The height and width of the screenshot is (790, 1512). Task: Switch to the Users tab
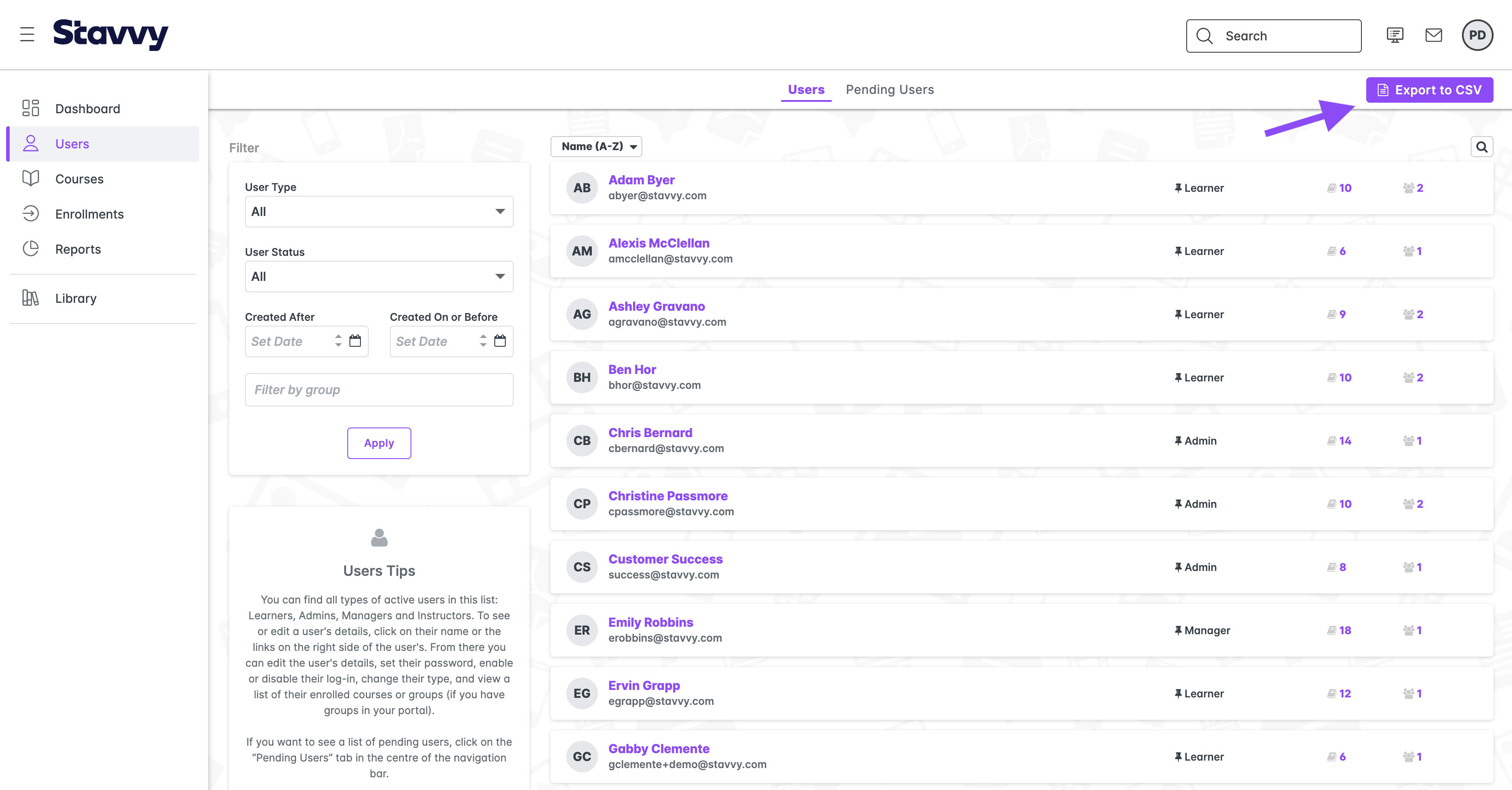806,89
